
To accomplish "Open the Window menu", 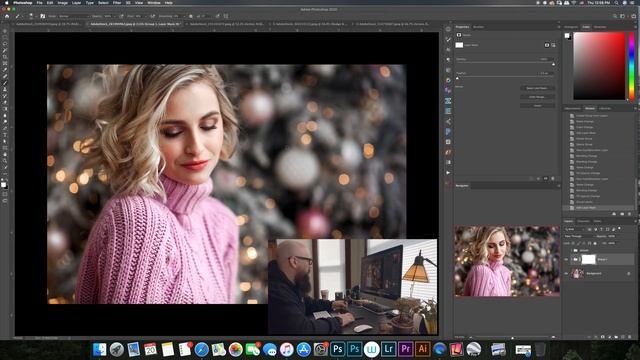I will (x=153, y=2).
